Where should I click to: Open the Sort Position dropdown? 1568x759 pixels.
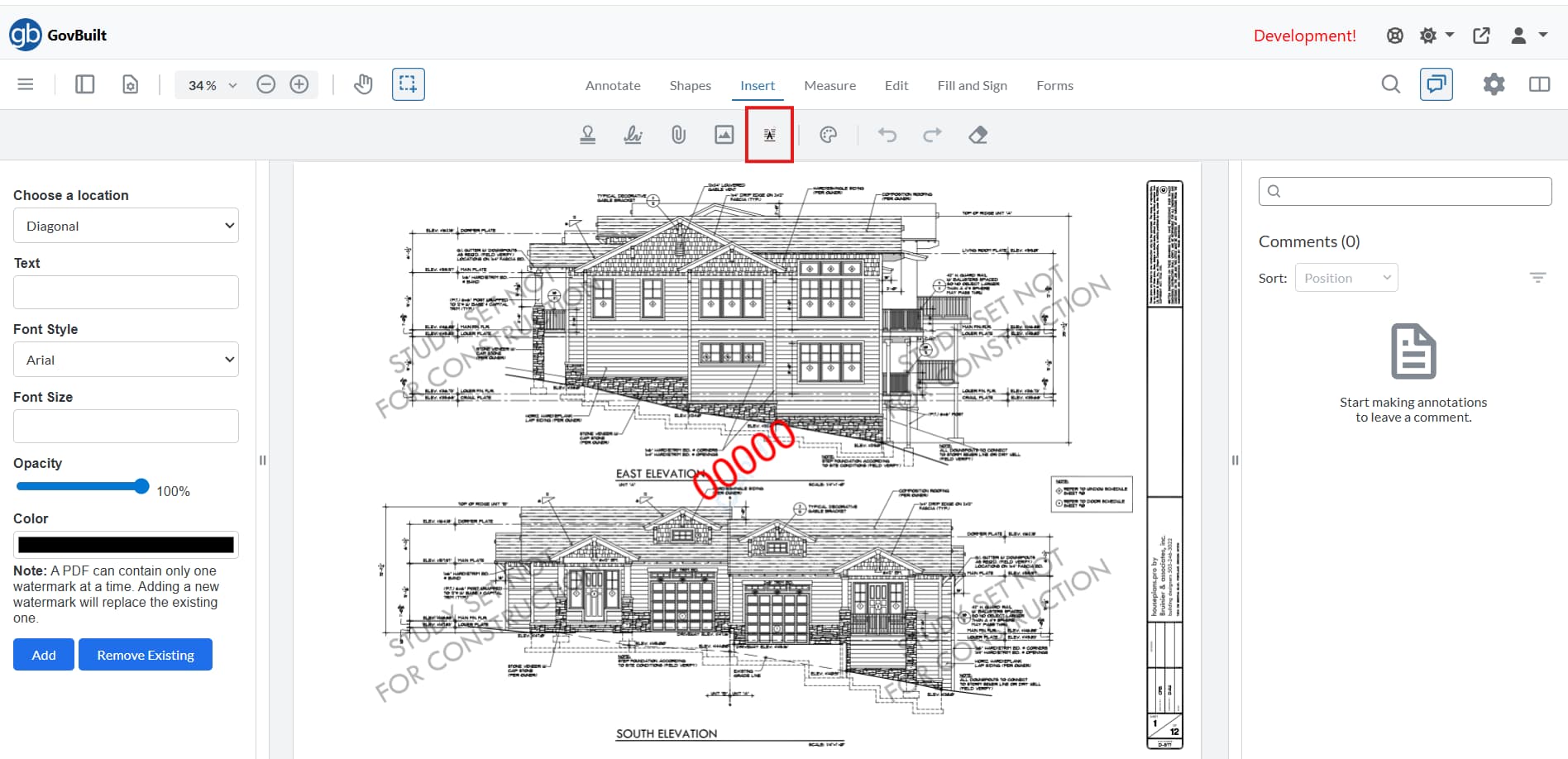1346,278
